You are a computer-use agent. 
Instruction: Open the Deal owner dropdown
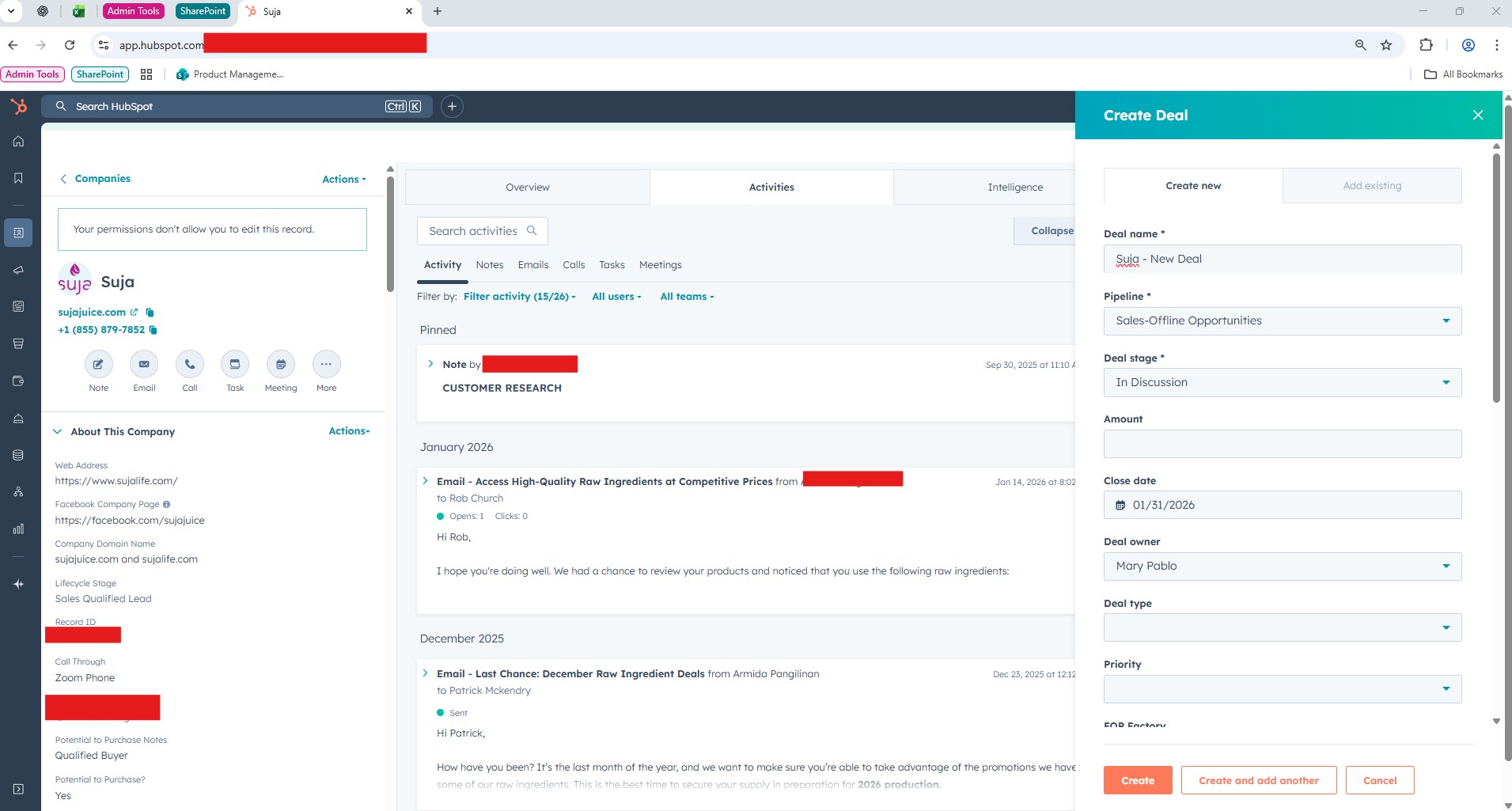point(1283,566)
